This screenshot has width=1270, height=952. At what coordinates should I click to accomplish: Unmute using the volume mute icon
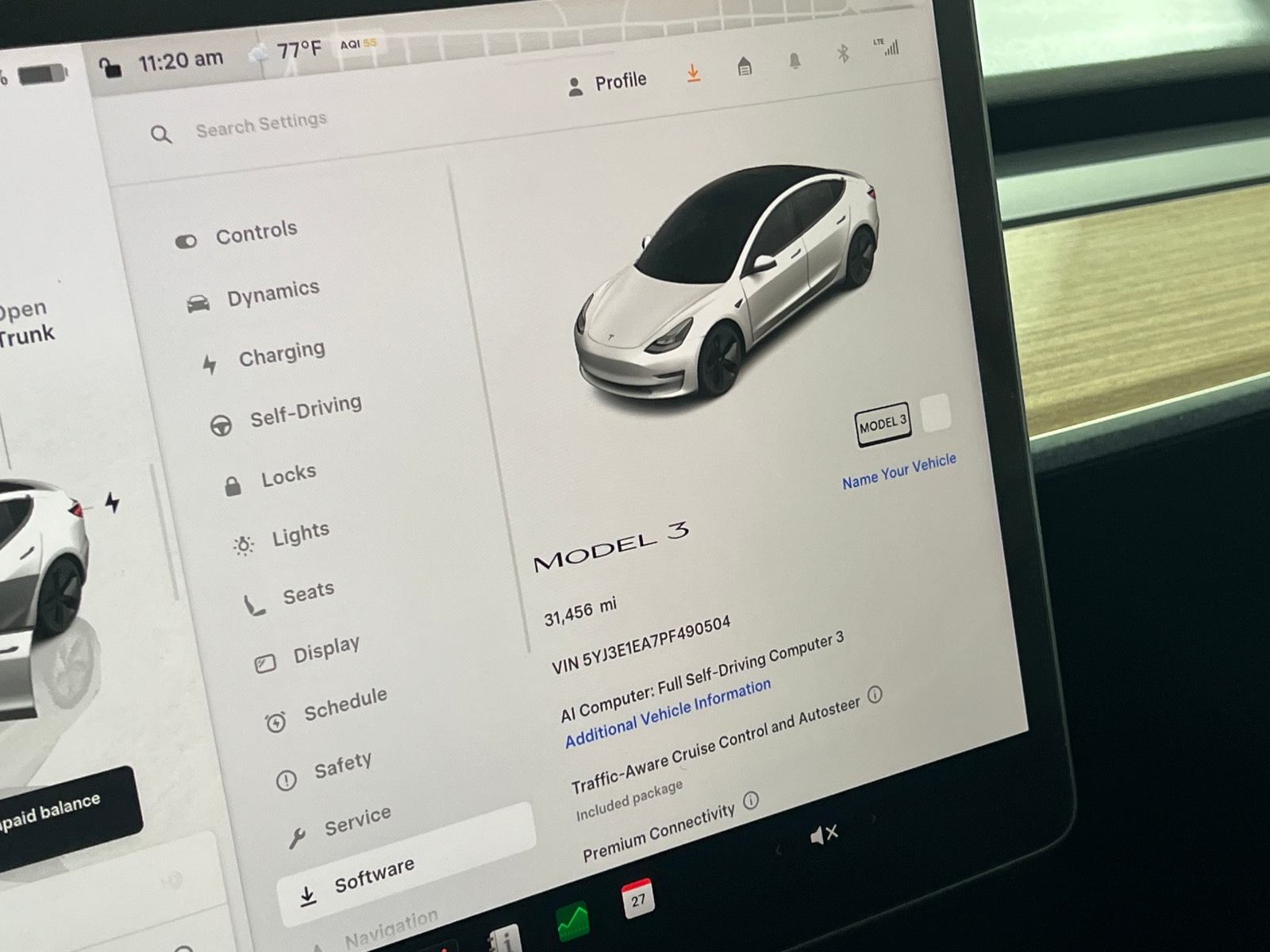coord(824,835)
